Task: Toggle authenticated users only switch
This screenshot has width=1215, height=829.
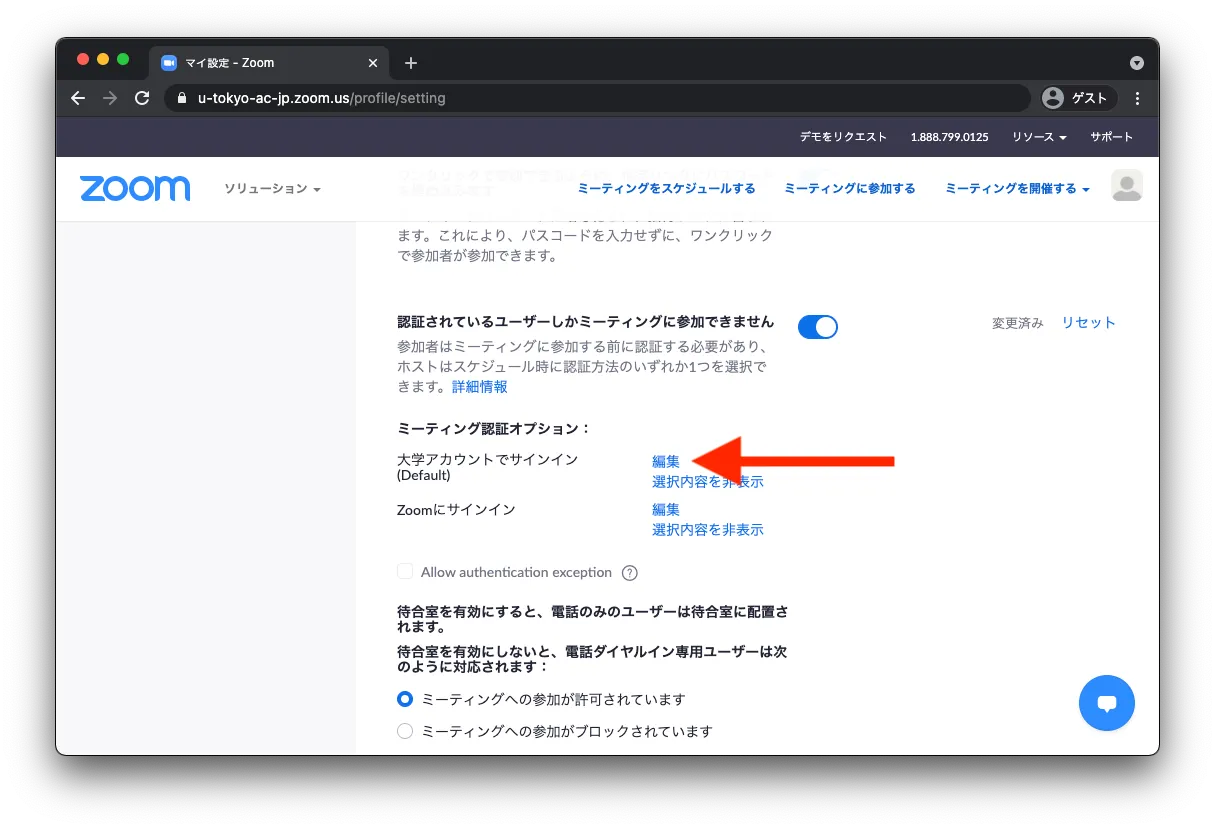Action: 817,327
